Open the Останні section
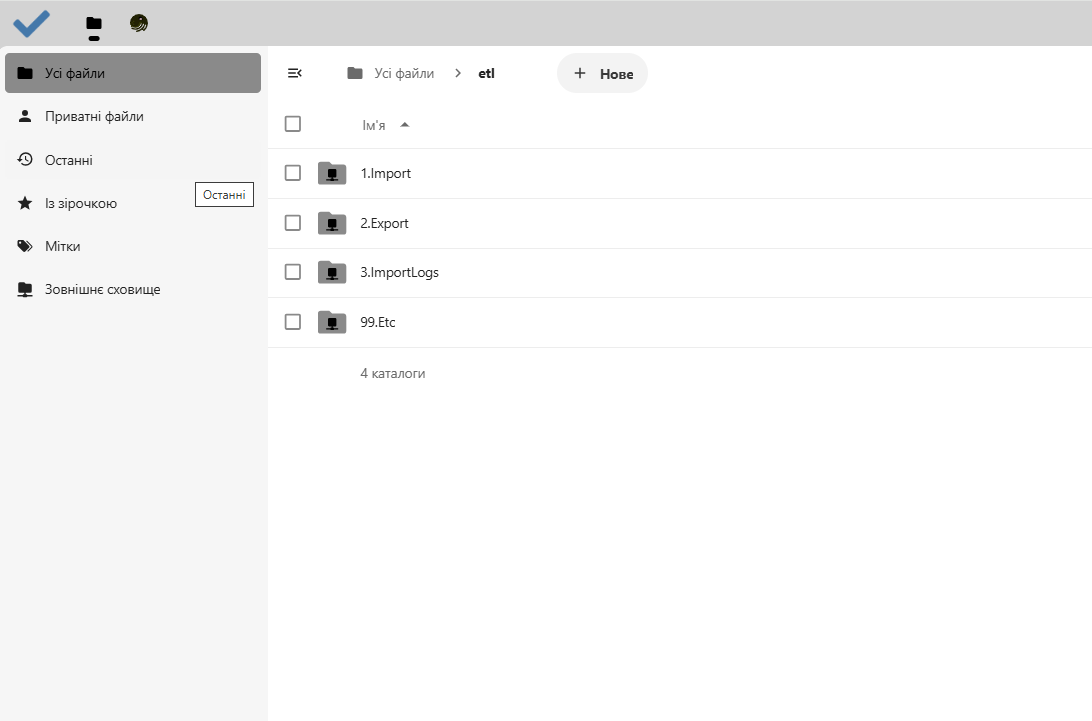1092x721 pixels. [x=70, y=159]
